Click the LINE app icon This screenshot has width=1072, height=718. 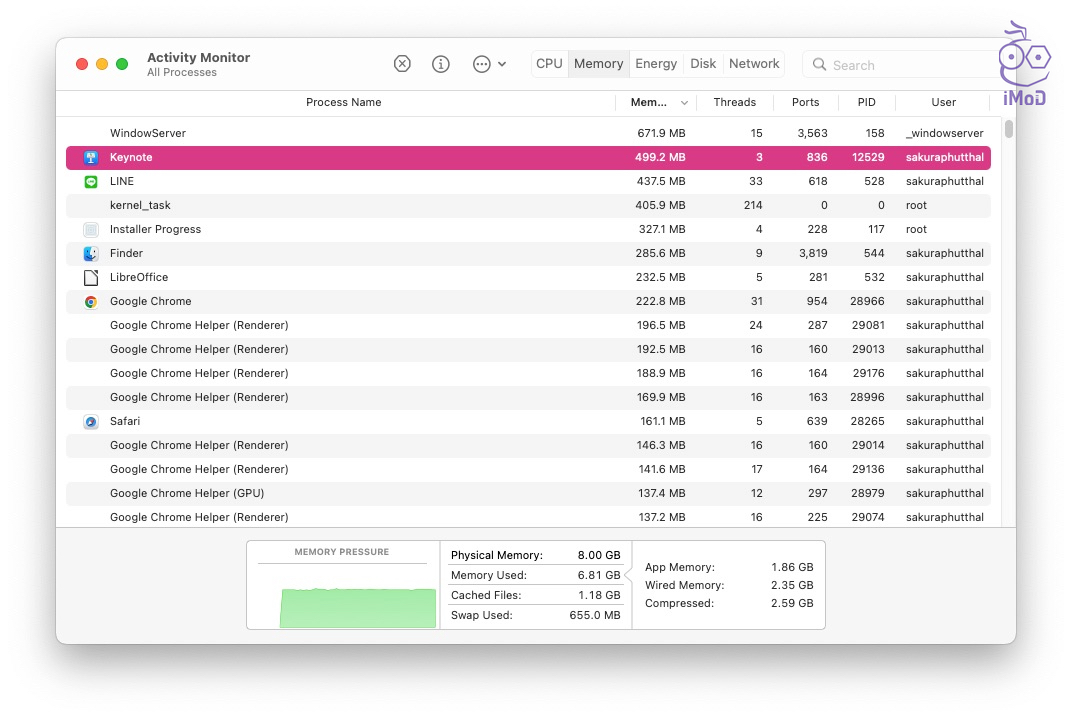tap(91, 181)
